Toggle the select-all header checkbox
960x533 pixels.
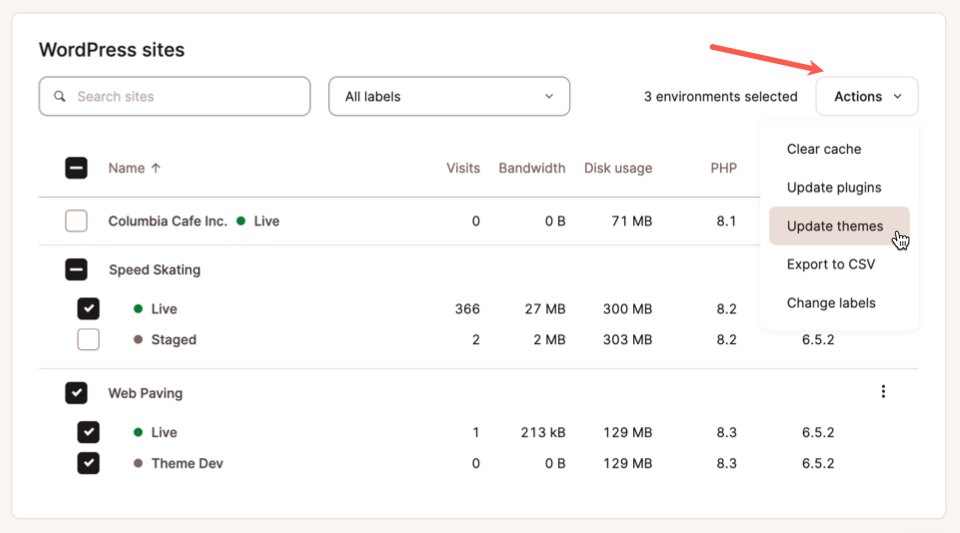click(76, 168)
